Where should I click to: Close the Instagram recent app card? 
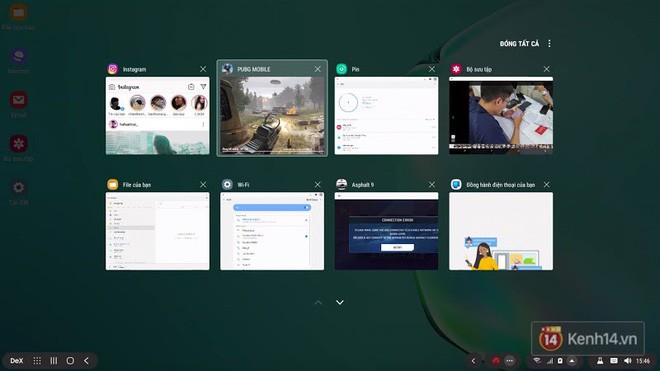(x=203, y=69)
